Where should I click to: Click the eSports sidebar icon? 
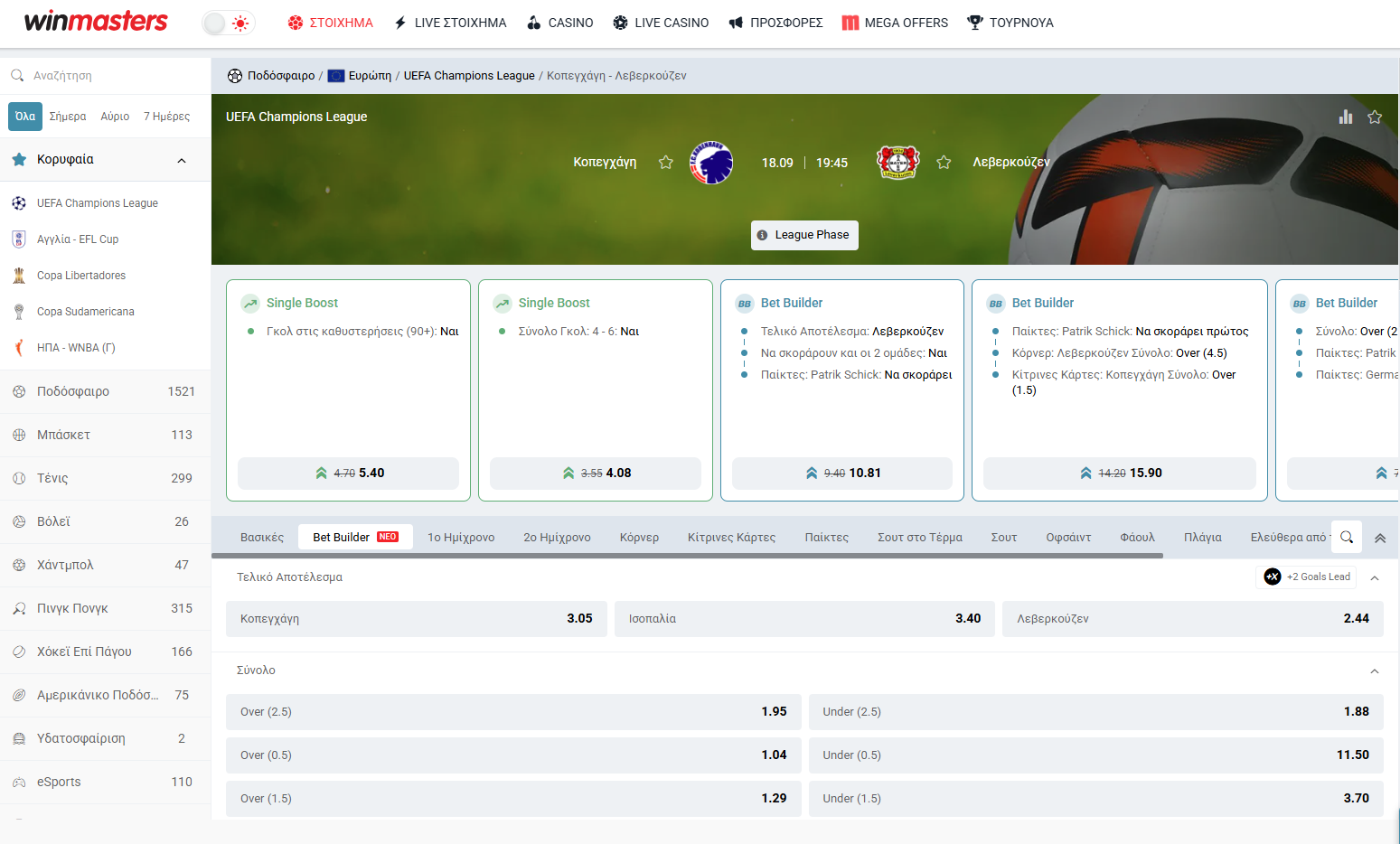click(x=20, y=782)
